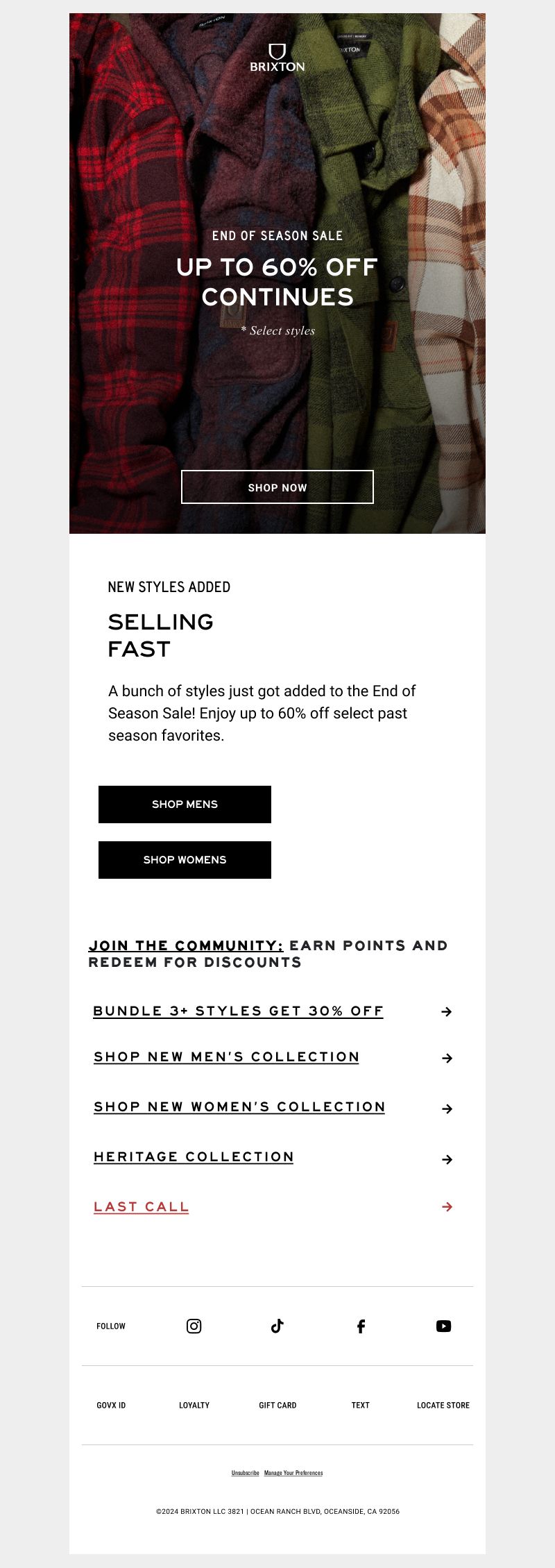Open the Instagram icon link
The image size is (555, 1568).
[194, 1326]
